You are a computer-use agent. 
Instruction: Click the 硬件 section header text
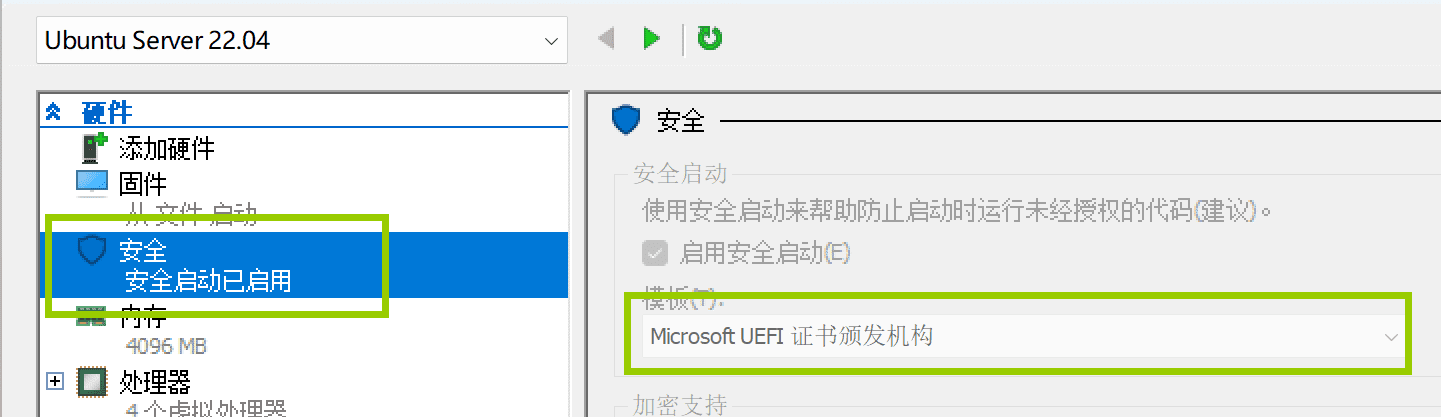107,113
